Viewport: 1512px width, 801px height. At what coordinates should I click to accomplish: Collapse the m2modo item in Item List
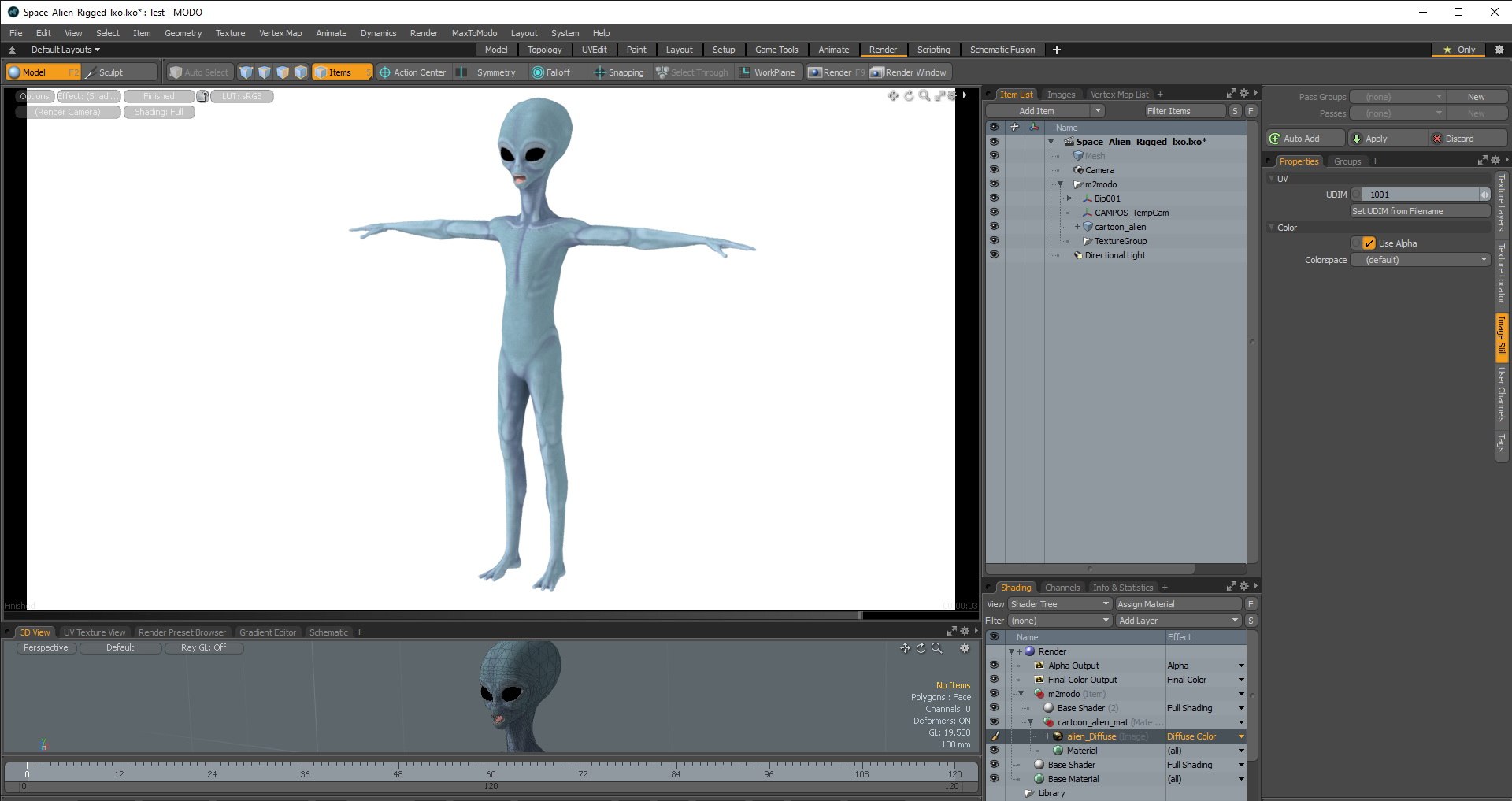click(1060, 184)
